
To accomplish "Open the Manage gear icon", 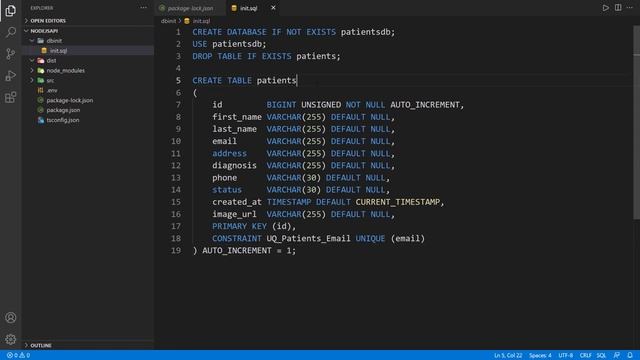I will pos(11,339).
